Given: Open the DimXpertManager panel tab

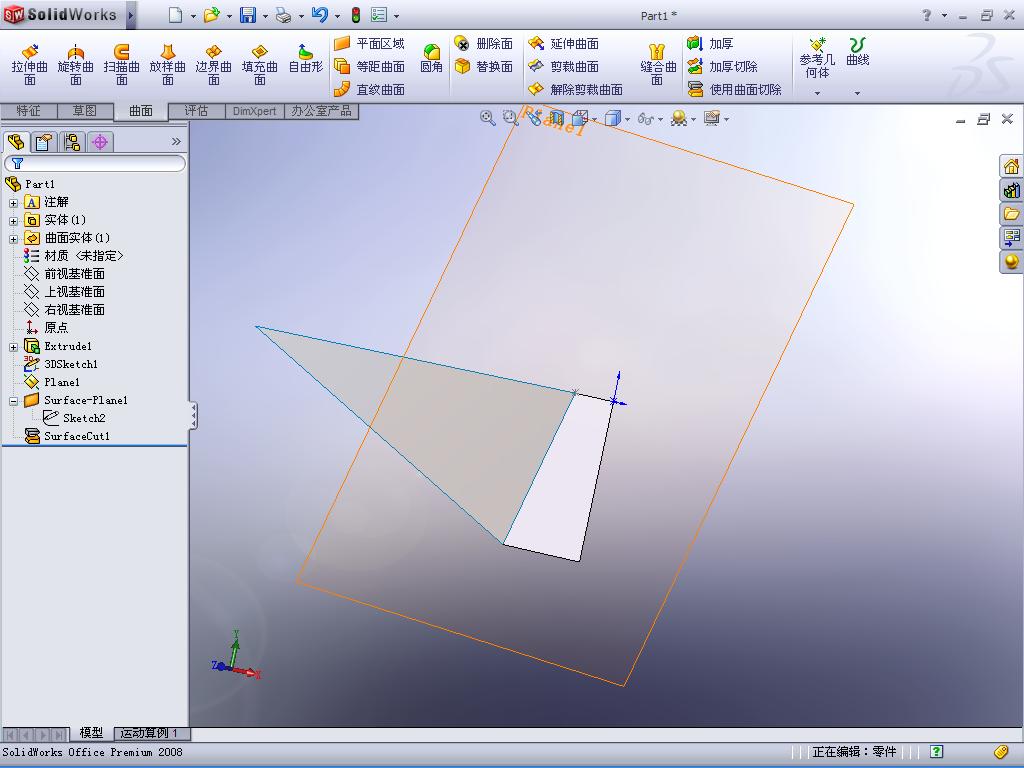Looking at the screenshot, I should click(100, 142).
